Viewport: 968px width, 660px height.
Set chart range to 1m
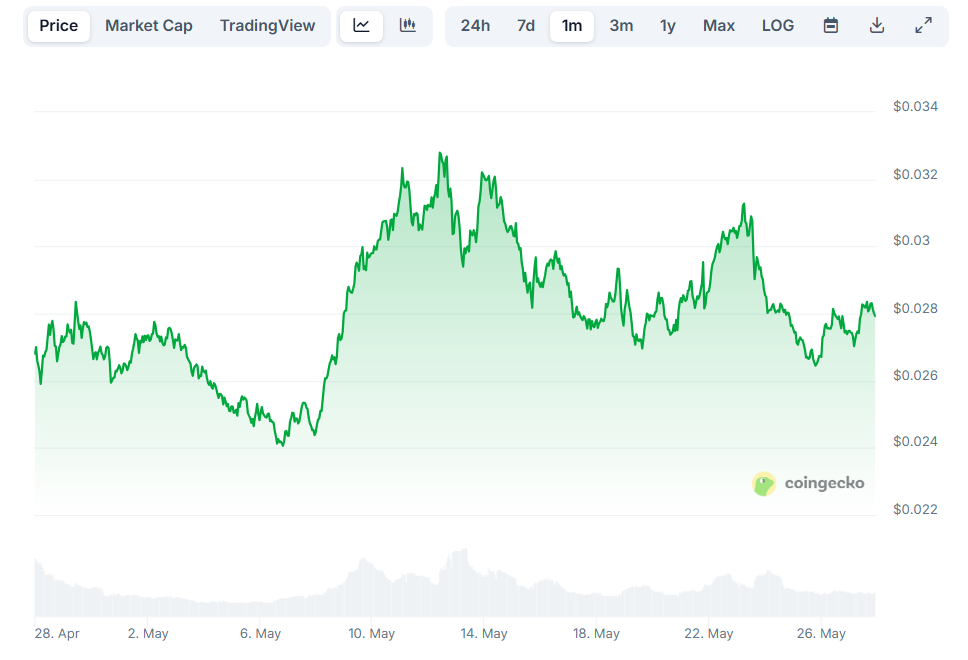pos(572,25)
